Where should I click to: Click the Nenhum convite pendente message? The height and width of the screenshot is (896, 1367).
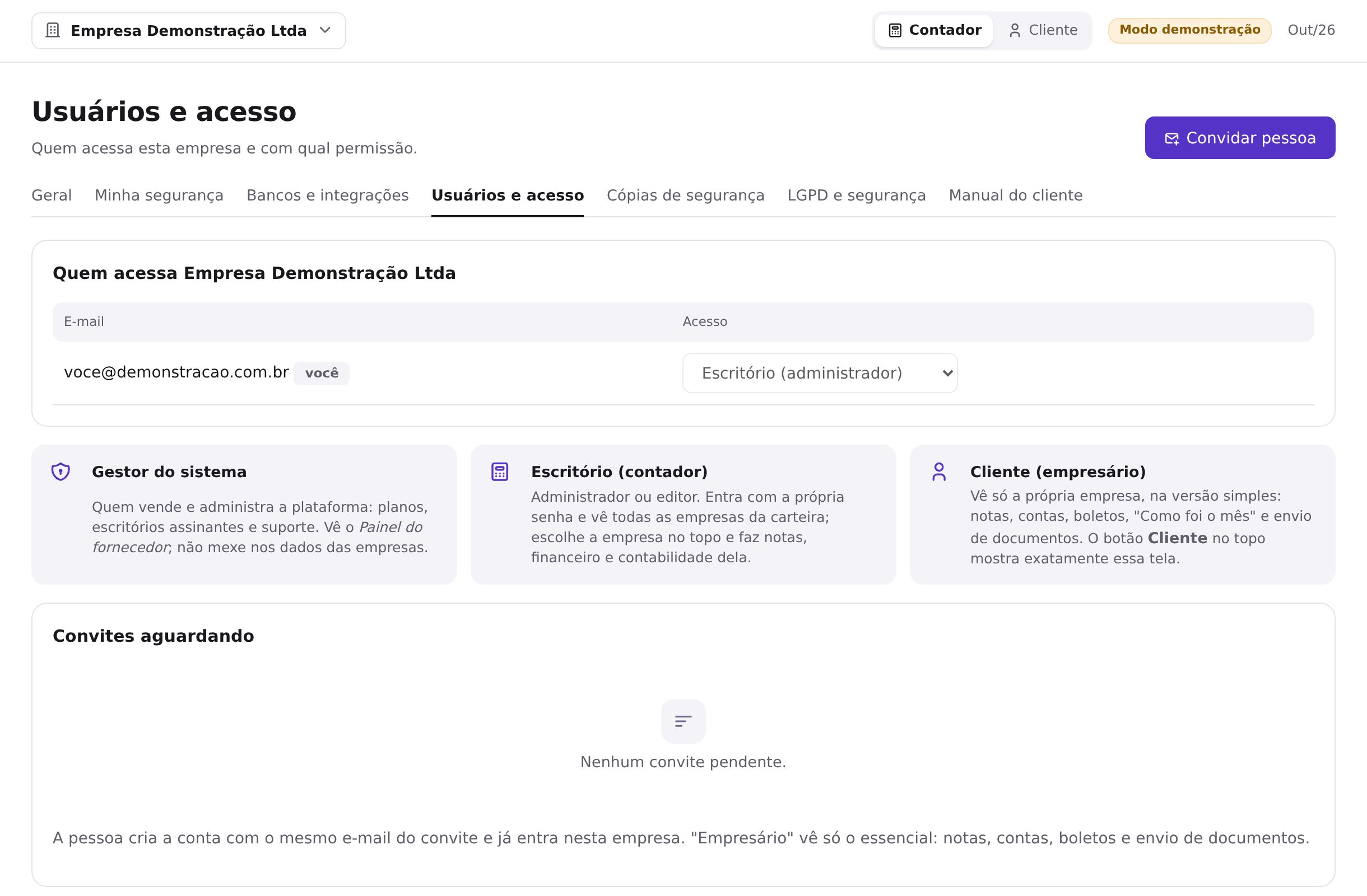coord(683,762)
